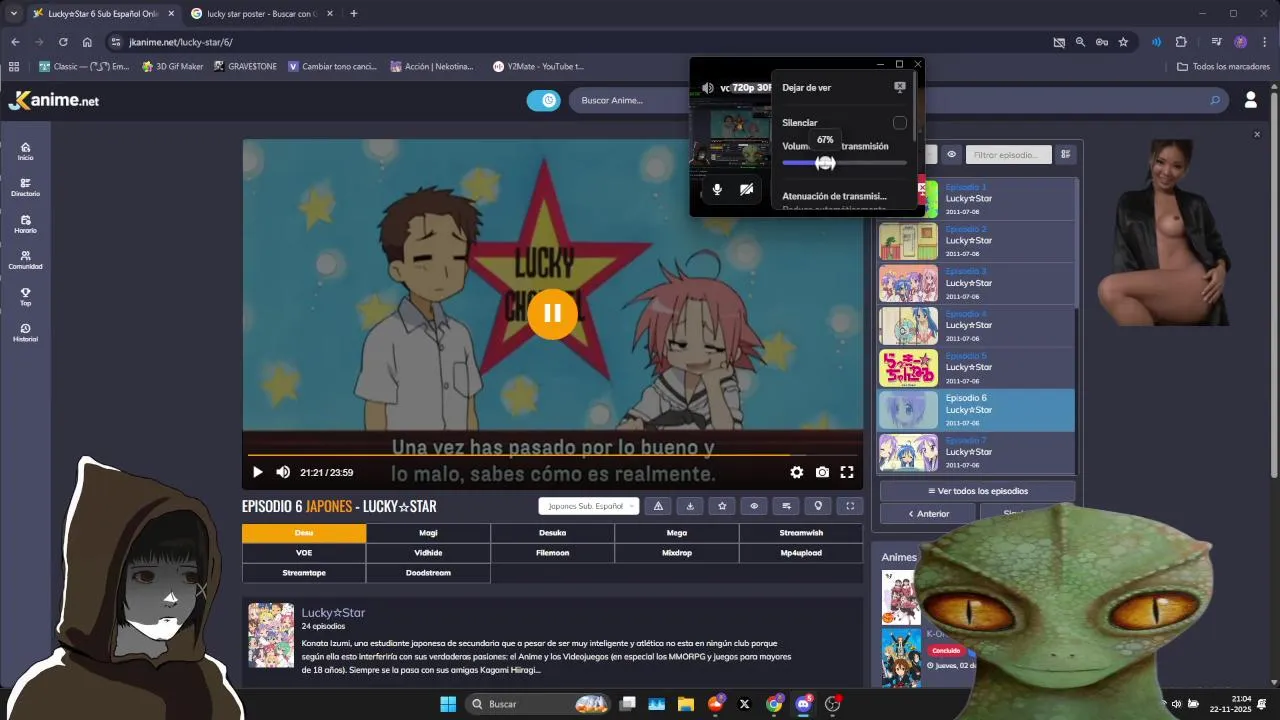This screenshot has width=1280, height=720.
Task: Select the Mixdrop server
Action: (677, 553)
